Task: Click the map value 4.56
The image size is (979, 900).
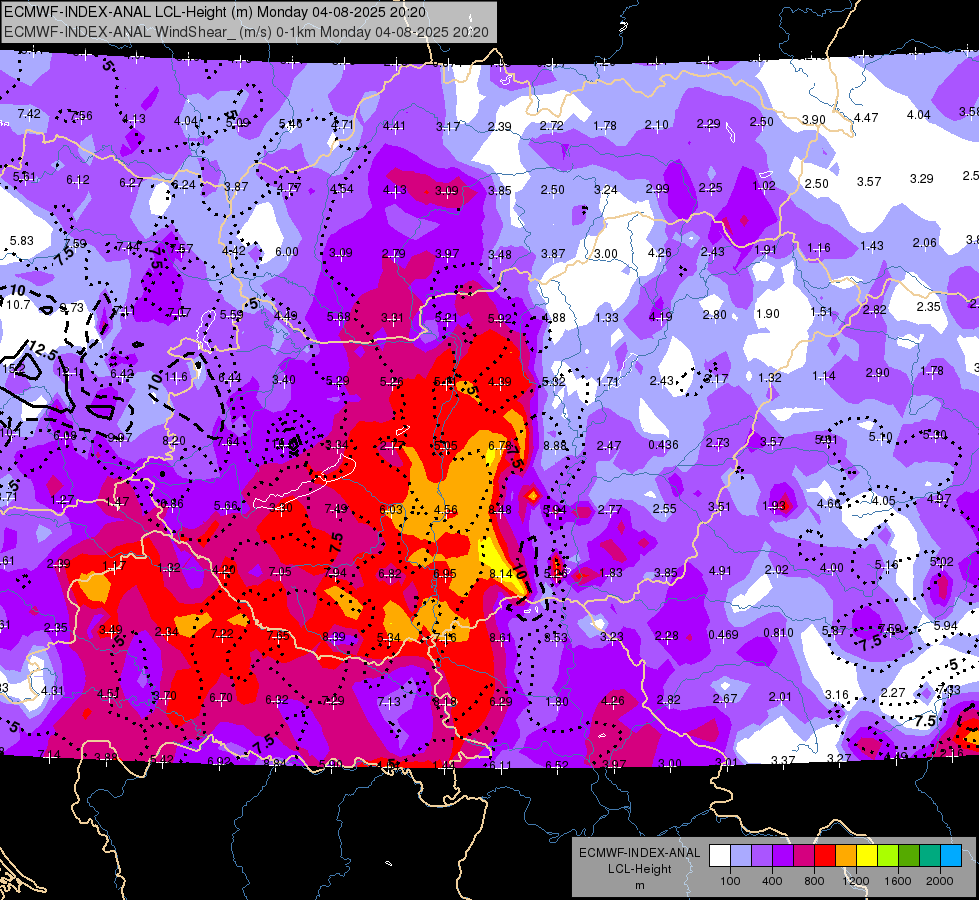Action: pos(446,510)
